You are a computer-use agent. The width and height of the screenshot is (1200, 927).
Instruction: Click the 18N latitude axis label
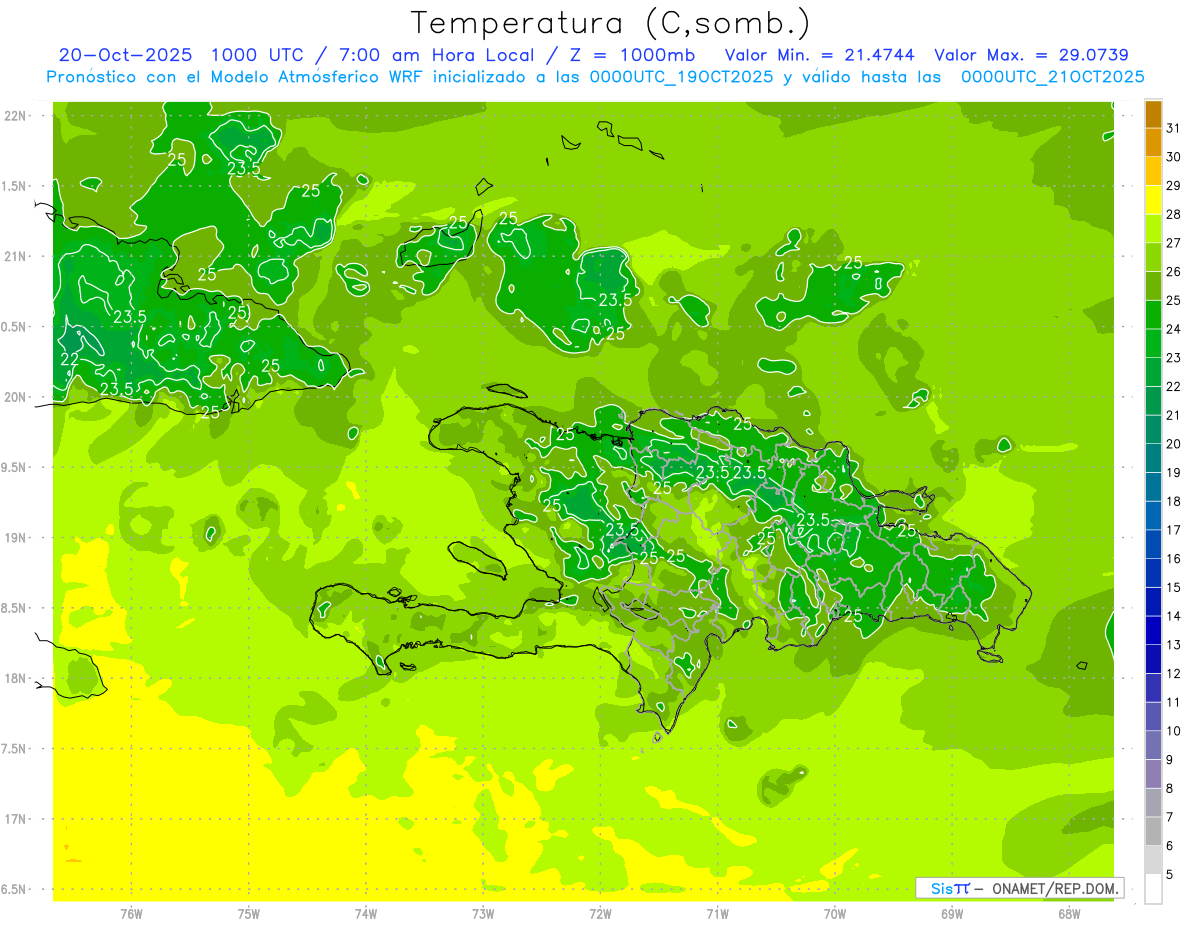16,679
